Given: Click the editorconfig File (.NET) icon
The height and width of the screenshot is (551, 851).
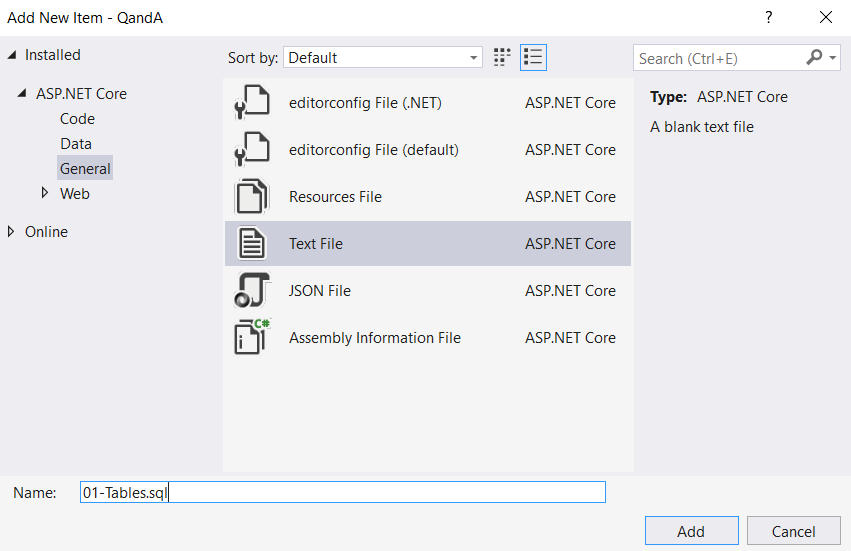Looking at the screenshot, I should 252,103.
